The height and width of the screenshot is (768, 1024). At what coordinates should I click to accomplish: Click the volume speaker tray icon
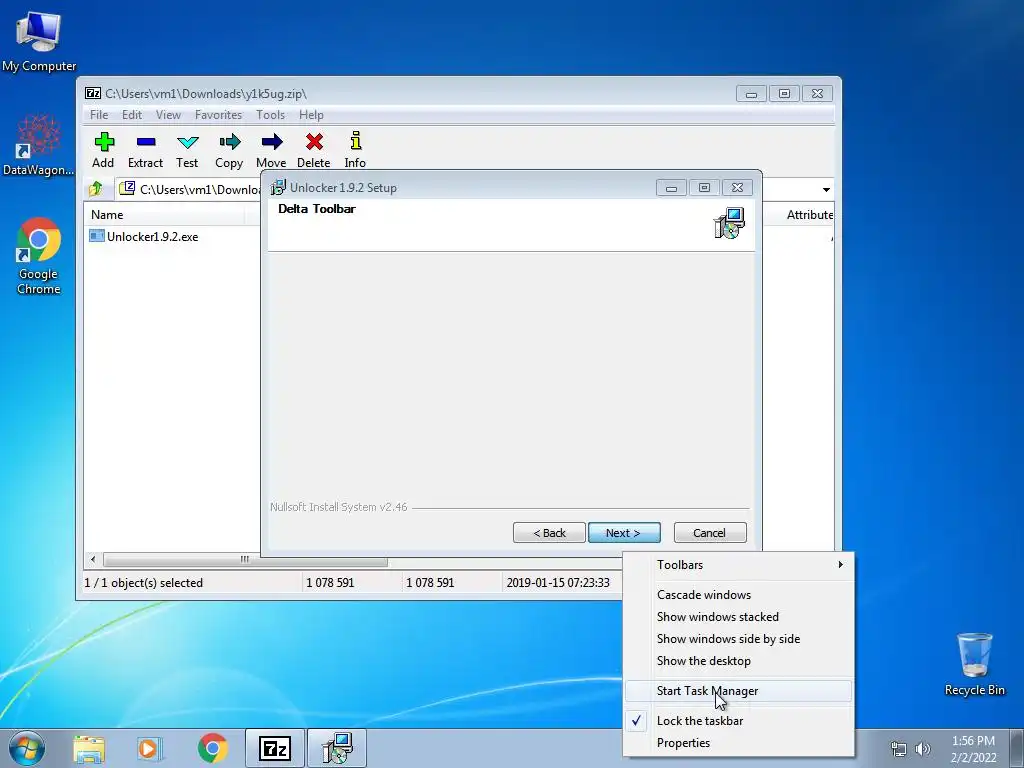pos(922,749)
